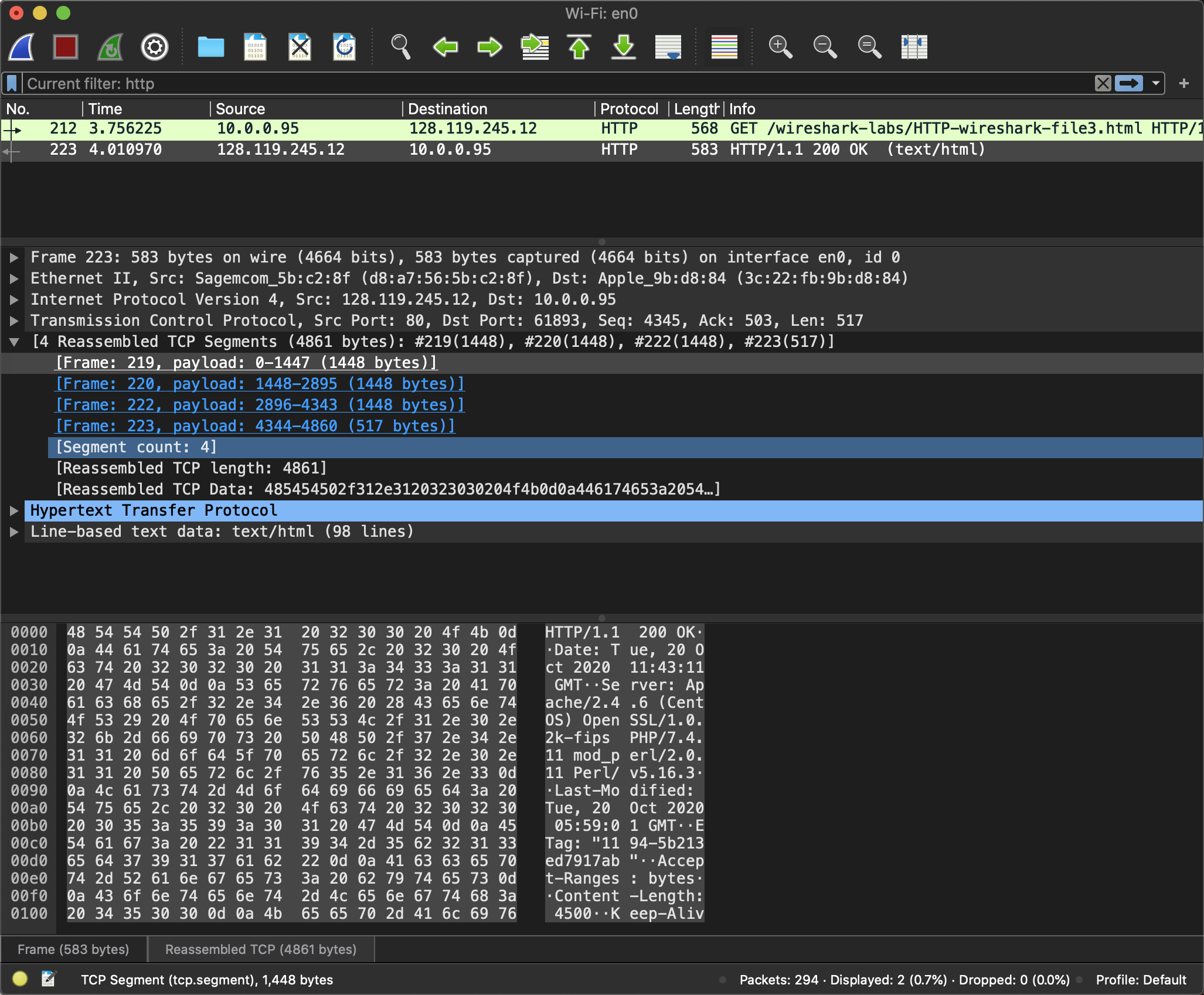Restart the current capture
Viewport: 1204px width, 995px height.
[x=110, y=47]
